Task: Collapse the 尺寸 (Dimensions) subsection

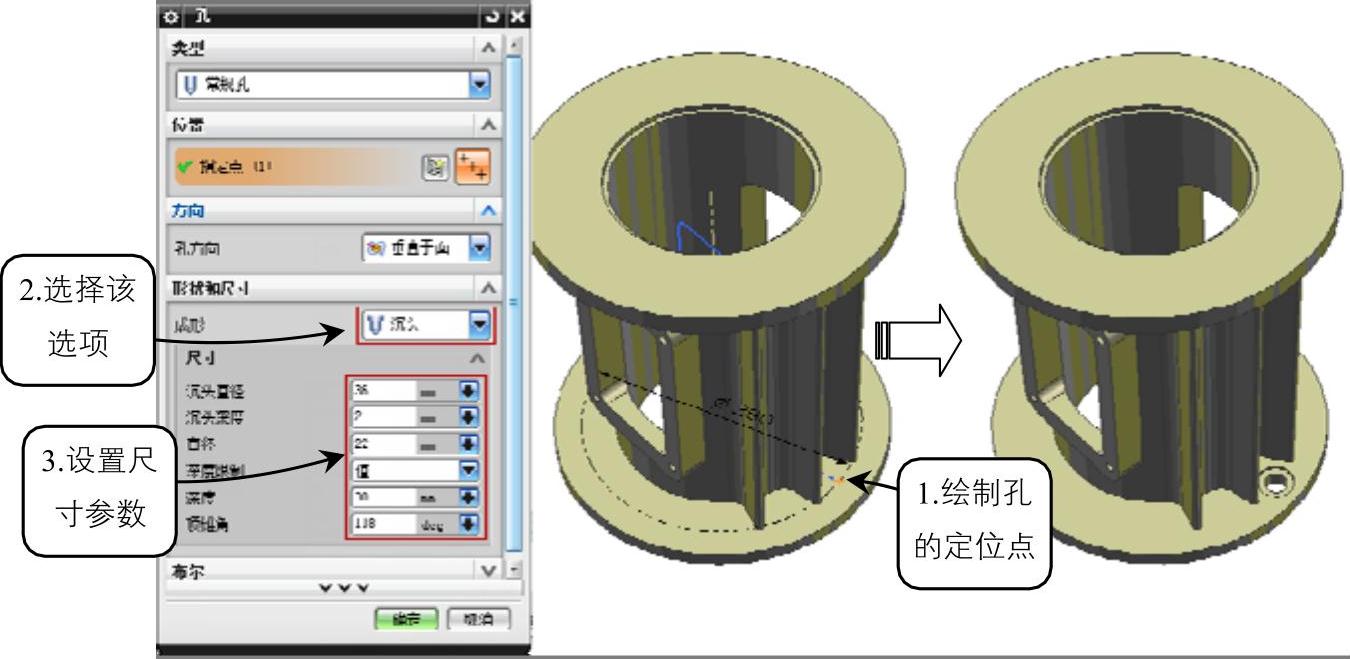Action: point(478,357)
